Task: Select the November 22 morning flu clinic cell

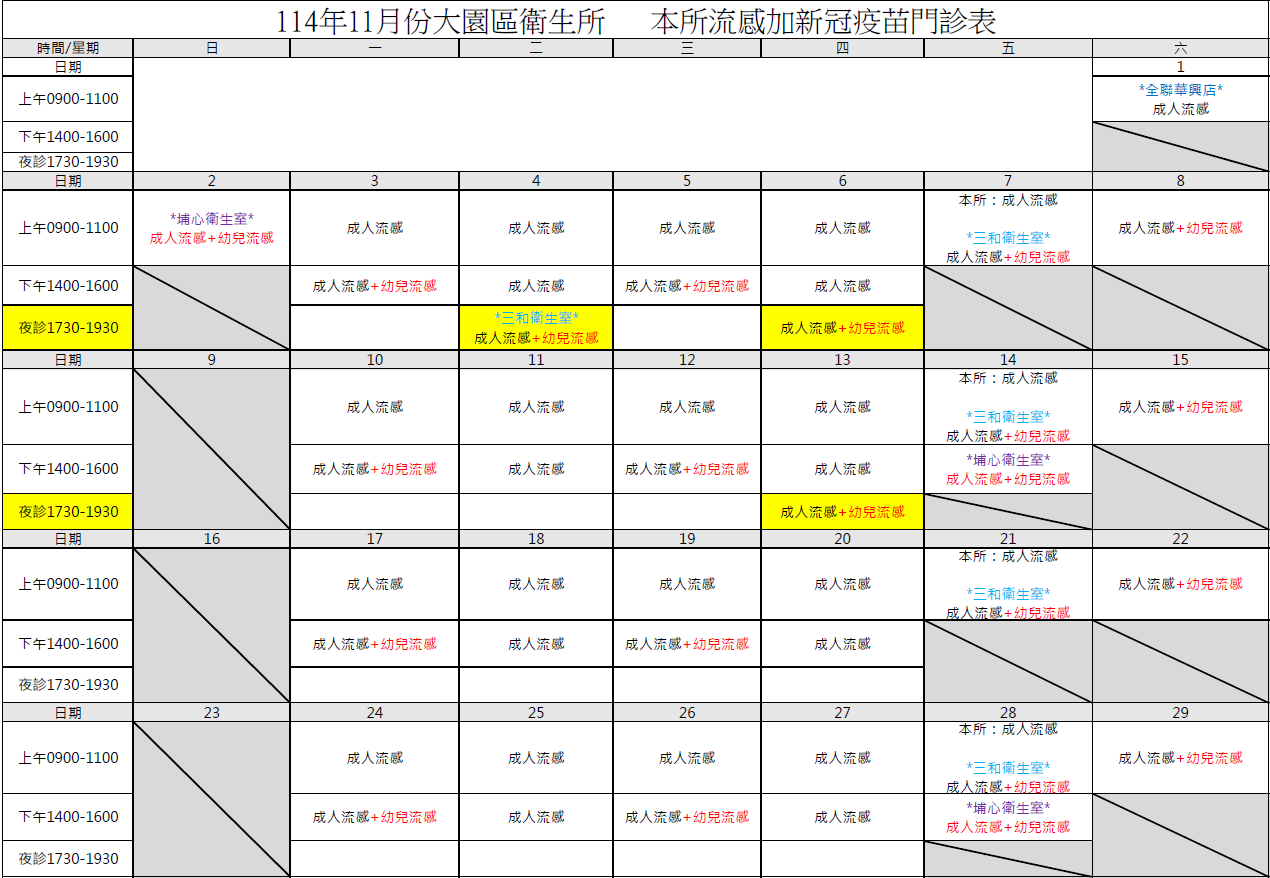Action: (1180, 584)
